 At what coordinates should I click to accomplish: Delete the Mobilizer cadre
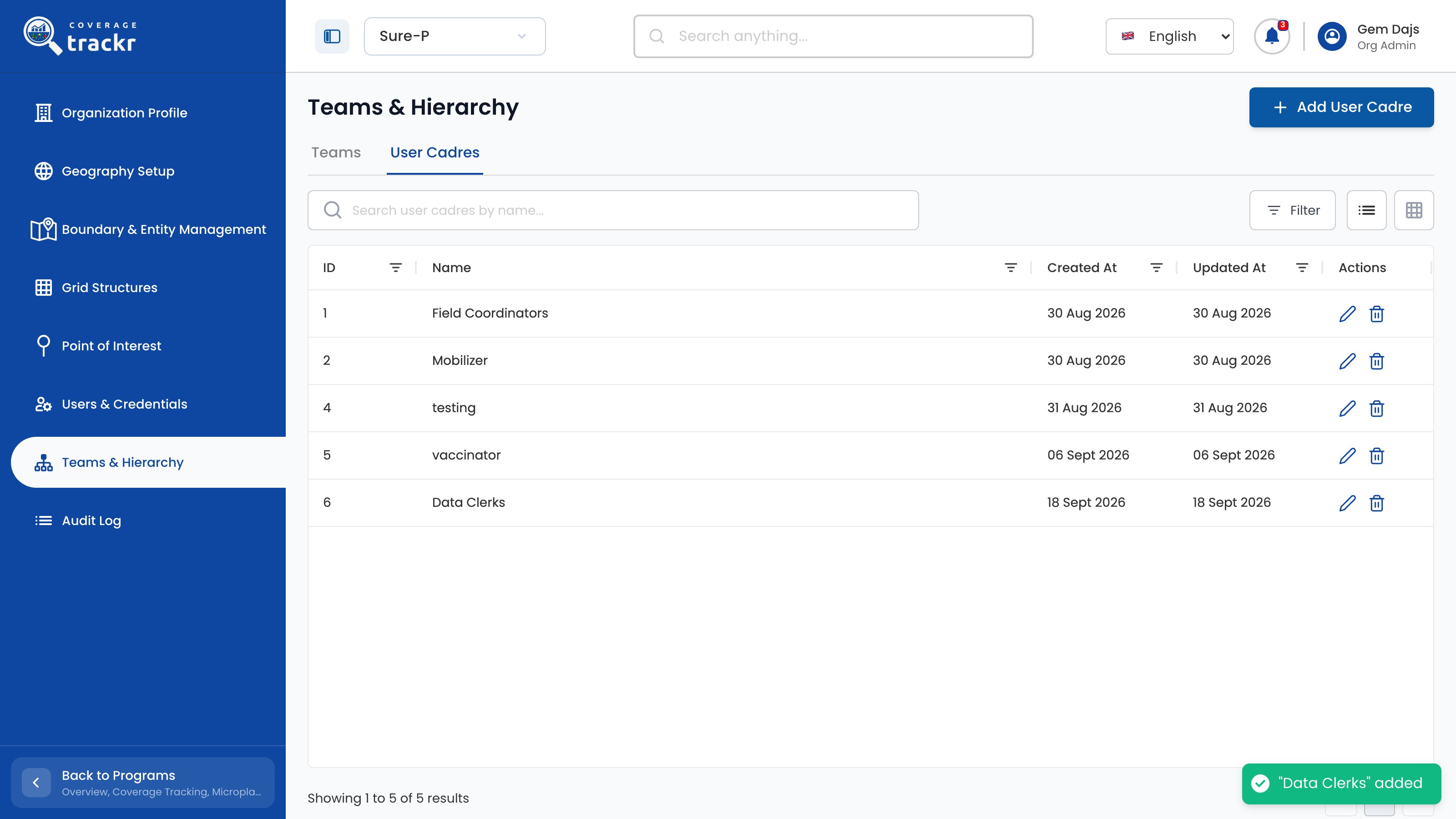point(1376,361)
